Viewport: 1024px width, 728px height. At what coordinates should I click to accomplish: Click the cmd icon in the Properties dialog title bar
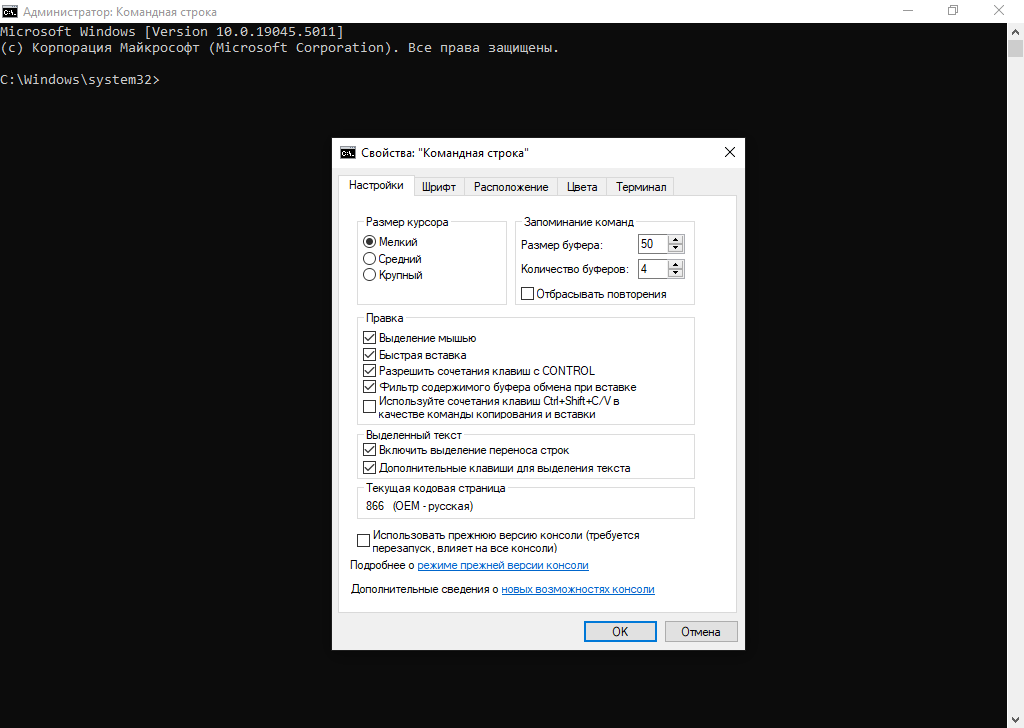[348, 153]
